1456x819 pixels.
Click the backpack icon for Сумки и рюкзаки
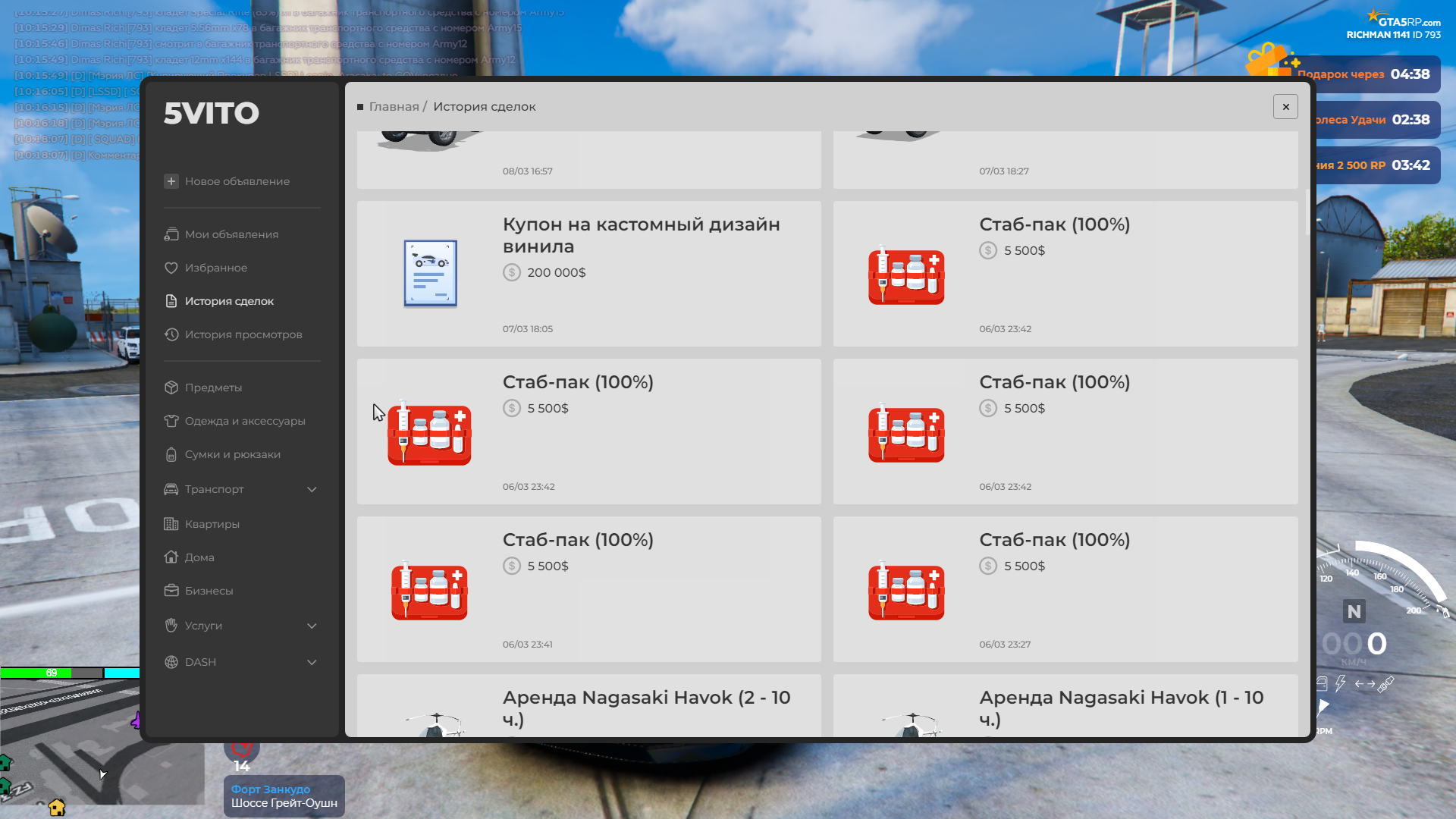(x=171, y=454)
